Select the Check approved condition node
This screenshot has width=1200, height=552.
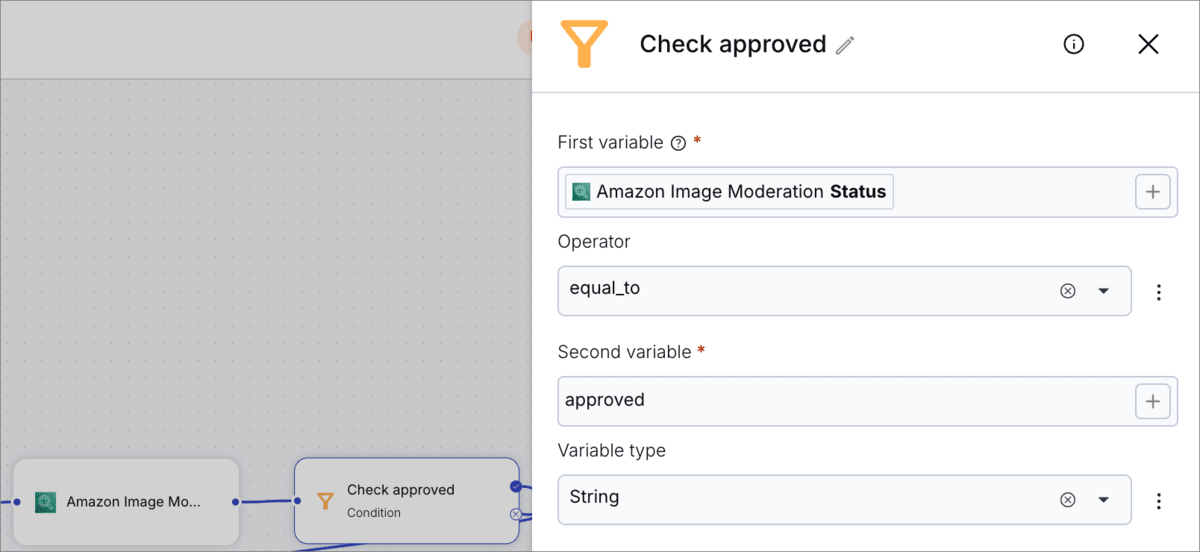pos(405,501)
